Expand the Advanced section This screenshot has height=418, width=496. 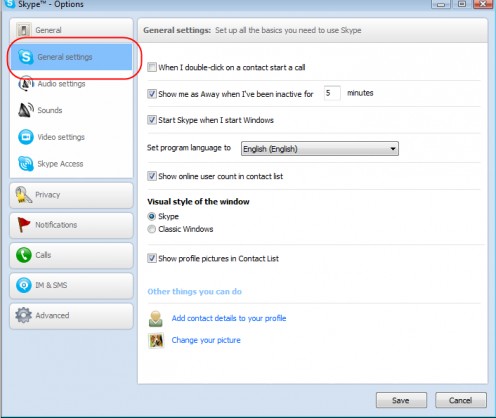coord(72,316)
